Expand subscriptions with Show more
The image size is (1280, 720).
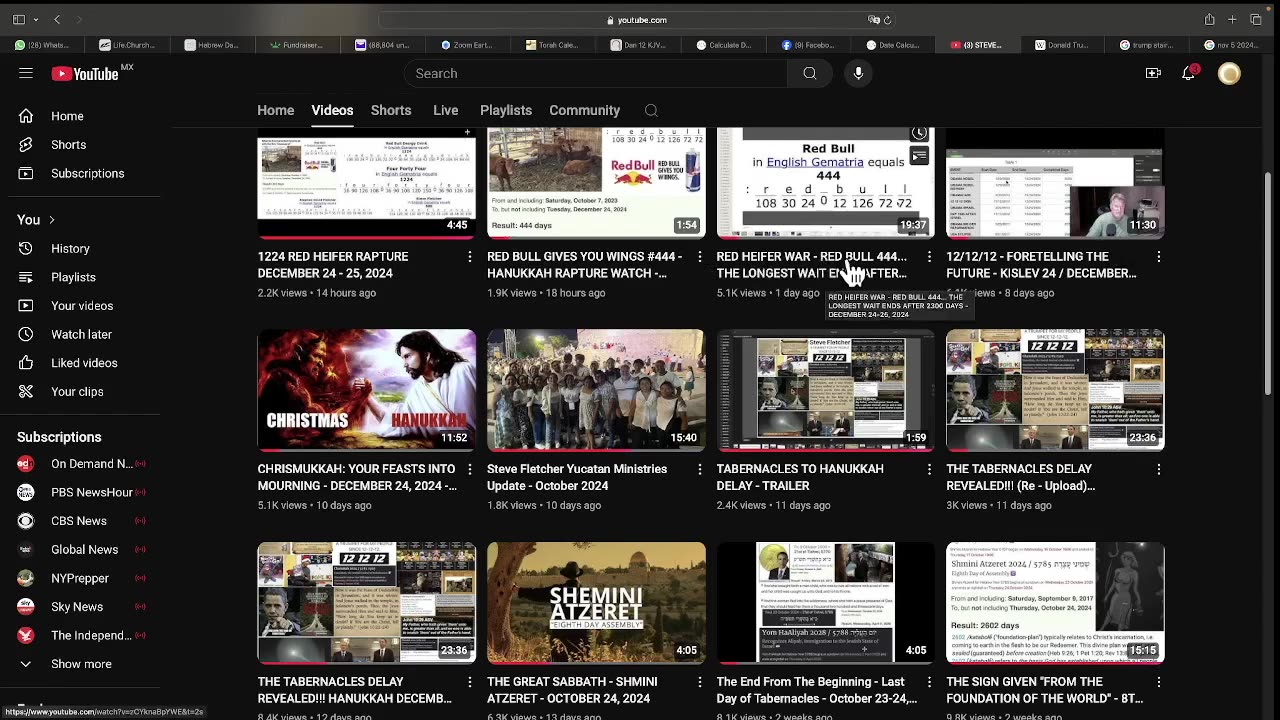(x=80, y=664)
